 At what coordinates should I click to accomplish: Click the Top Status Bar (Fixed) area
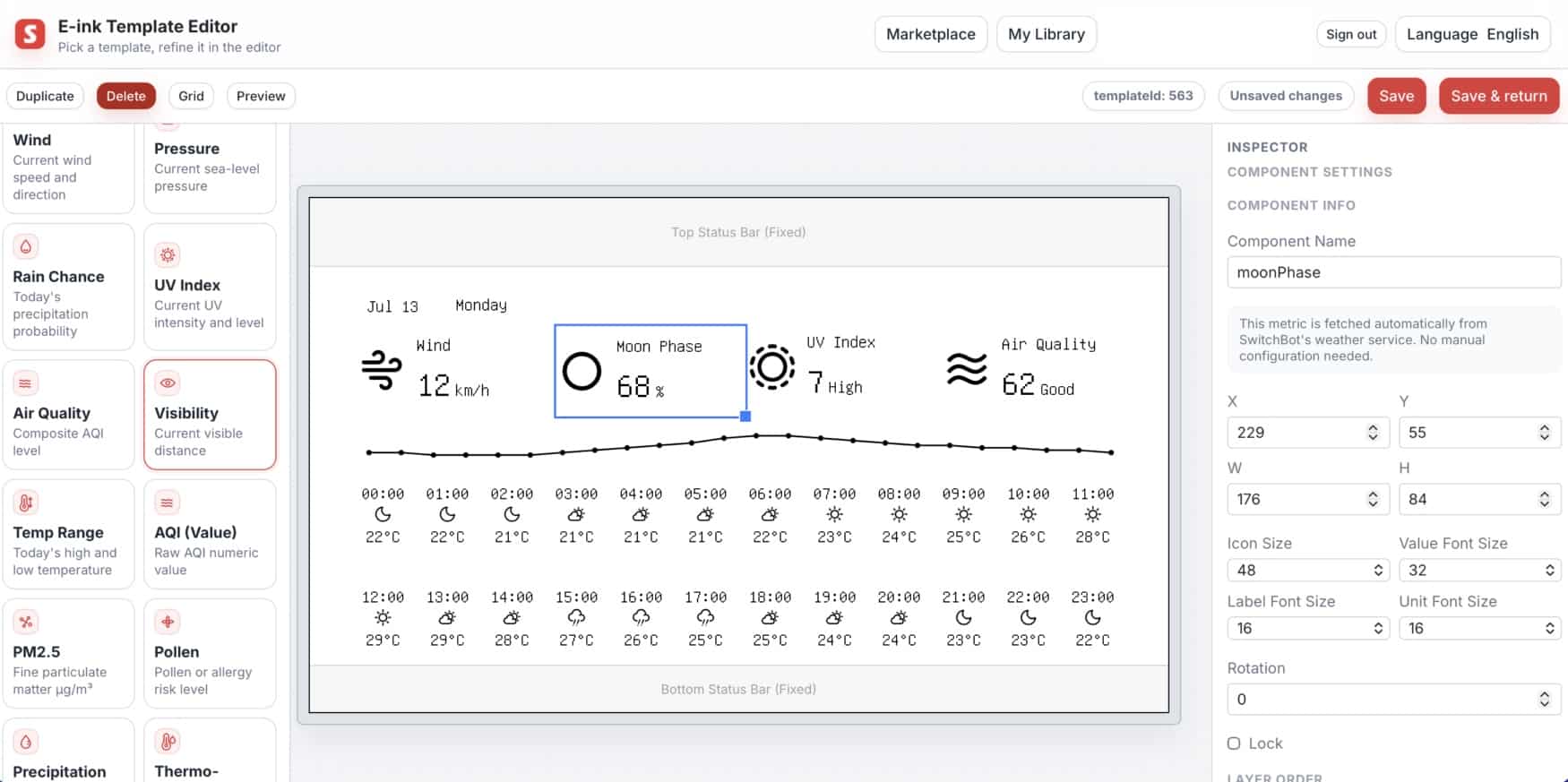point(738,232)
